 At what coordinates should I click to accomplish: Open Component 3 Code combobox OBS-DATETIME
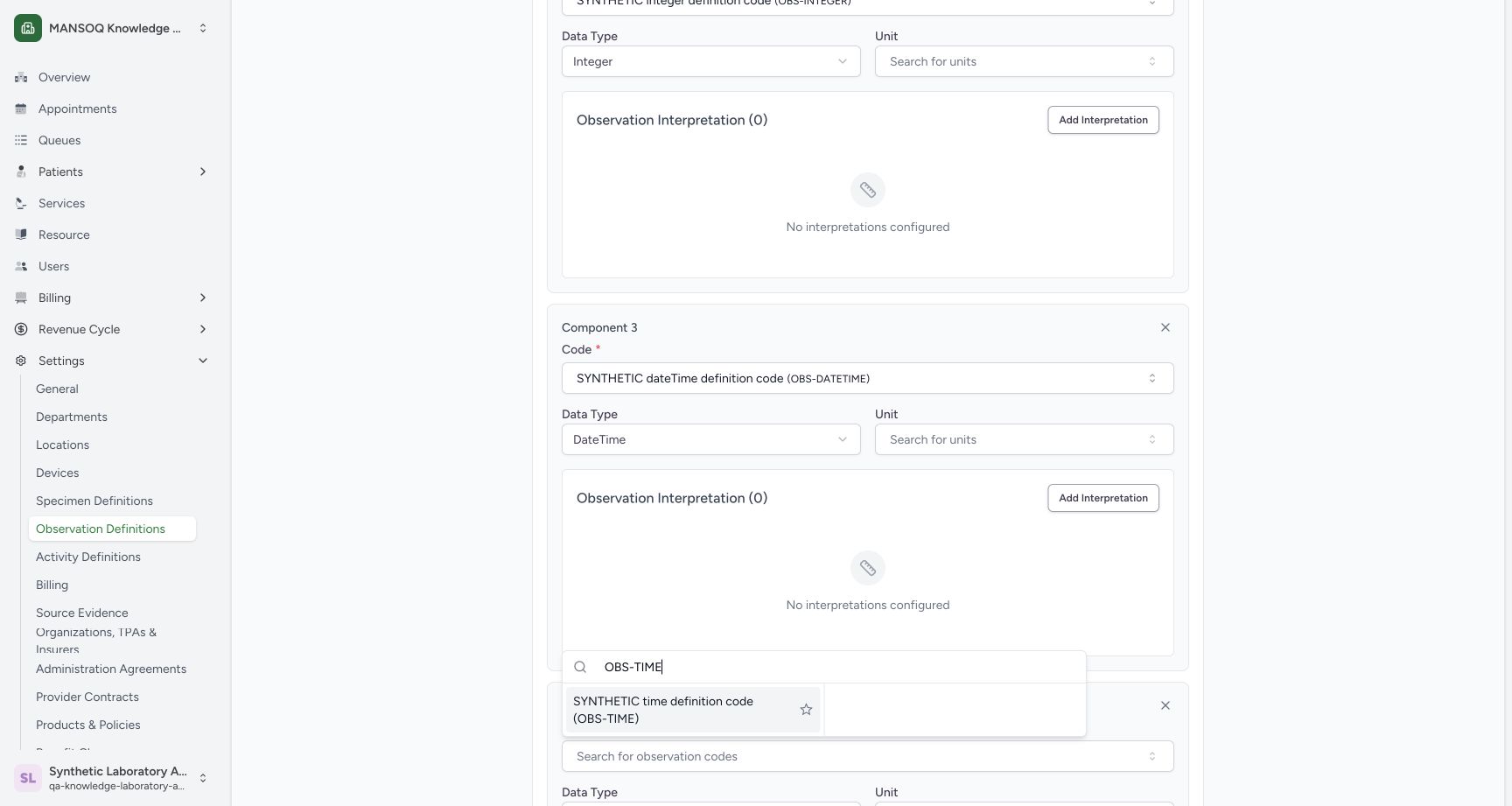coord(868,378)
